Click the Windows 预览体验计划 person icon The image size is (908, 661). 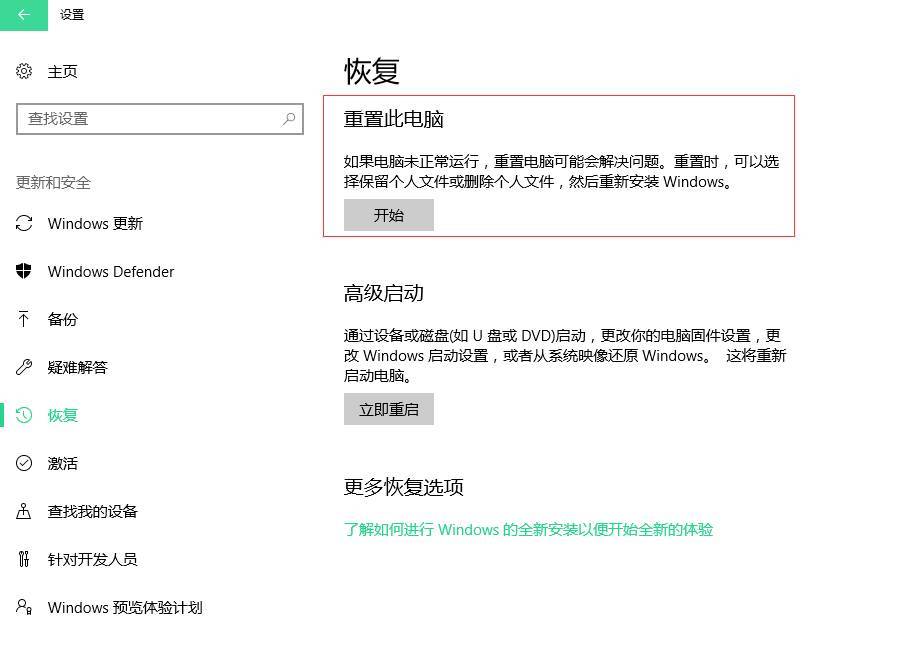(x=24, y=607)
